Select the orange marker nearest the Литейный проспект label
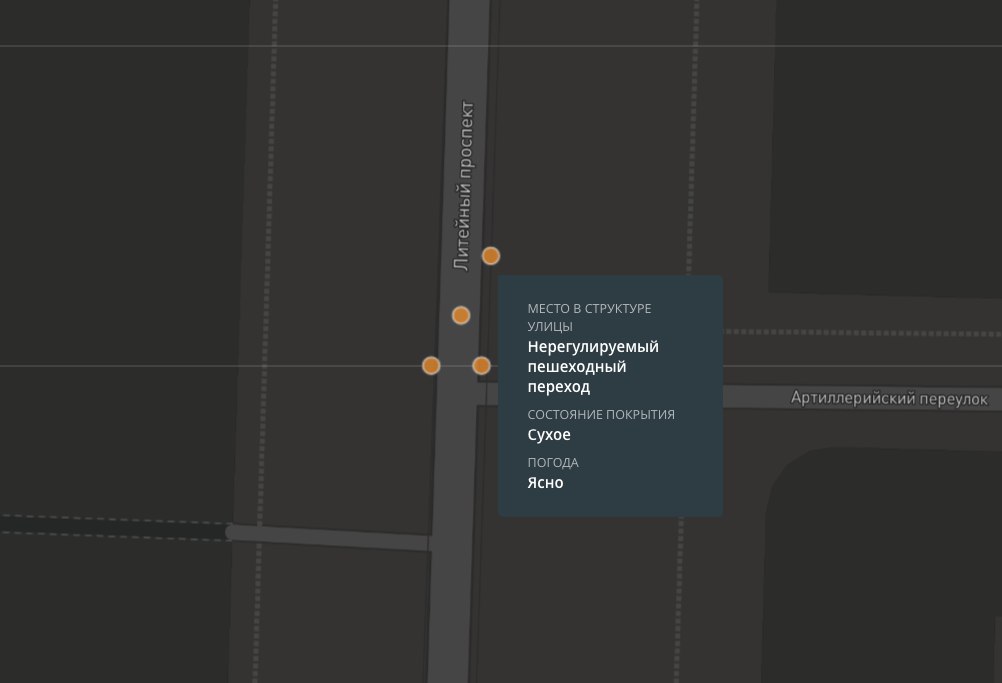Screen dimensions: 1002x683 click(x=491, y=256)
